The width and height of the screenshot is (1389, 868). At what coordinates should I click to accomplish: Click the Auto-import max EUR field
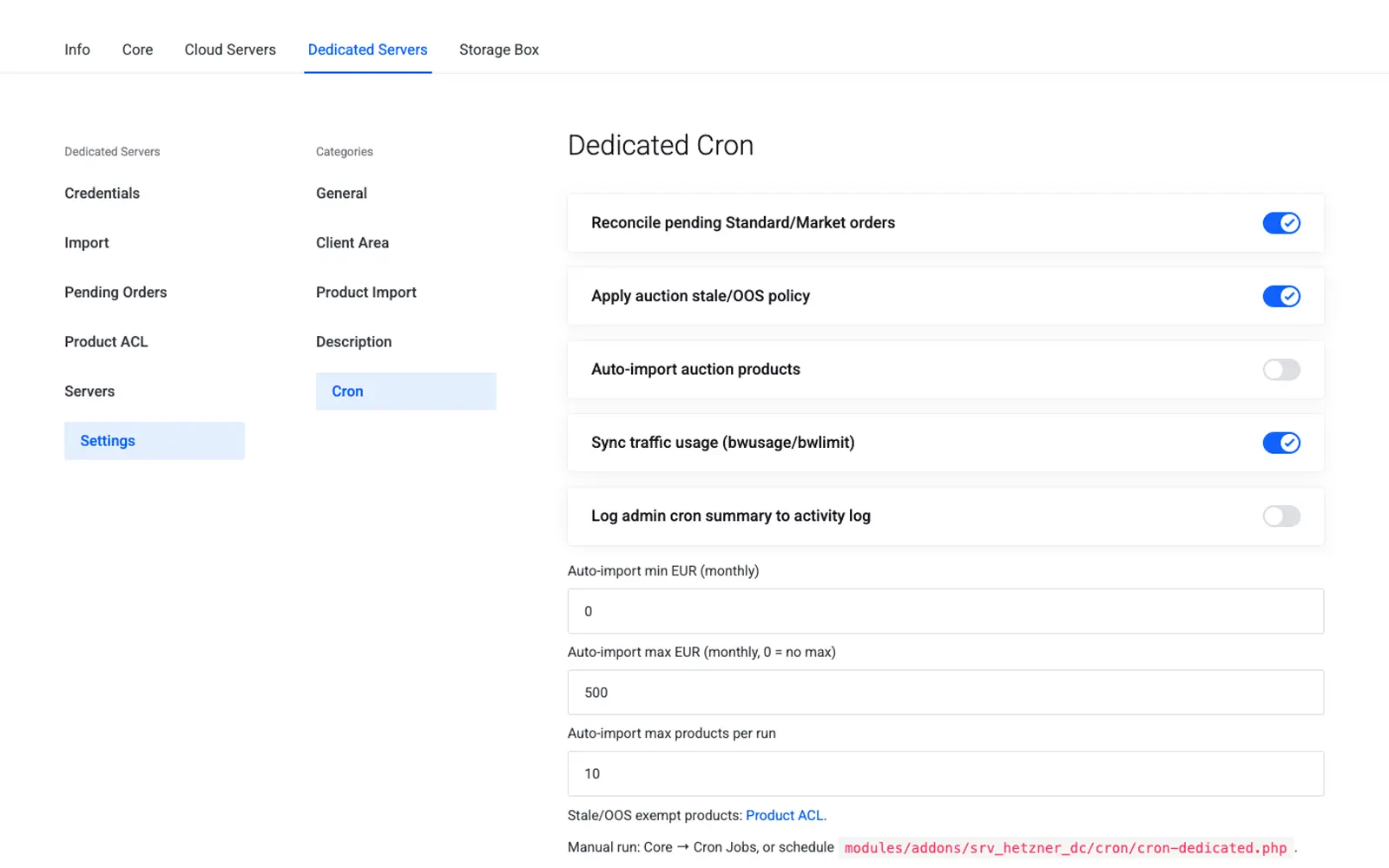click(945, 693)
